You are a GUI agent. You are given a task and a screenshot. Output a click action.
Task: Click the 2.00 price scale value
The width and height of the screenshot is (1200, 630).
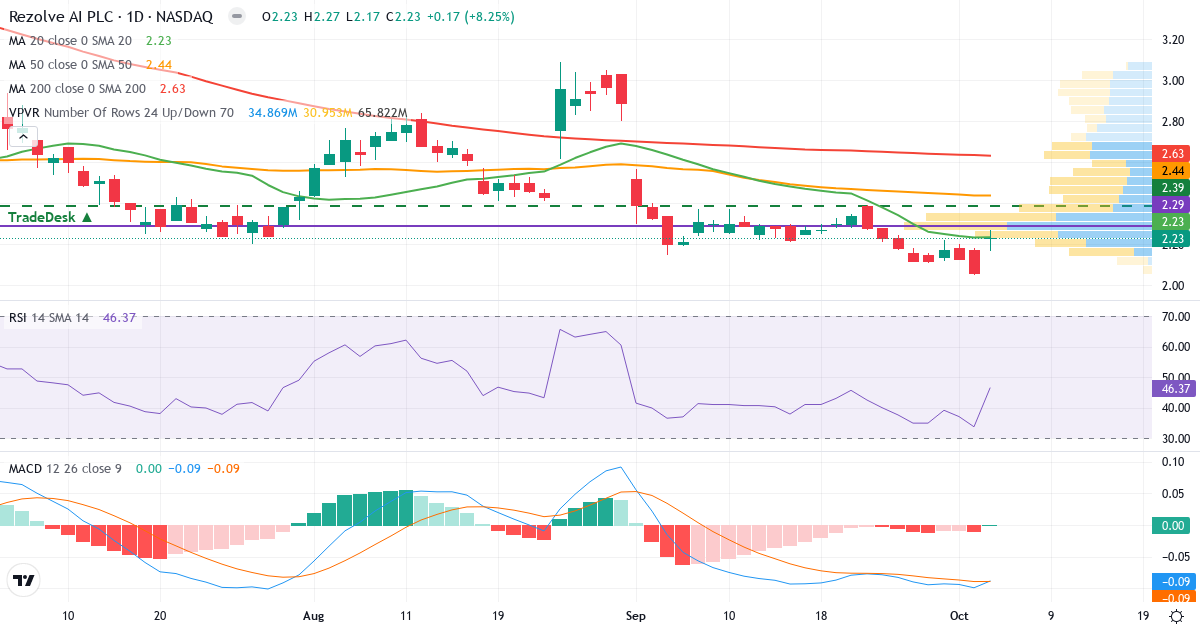point(1171,286)
